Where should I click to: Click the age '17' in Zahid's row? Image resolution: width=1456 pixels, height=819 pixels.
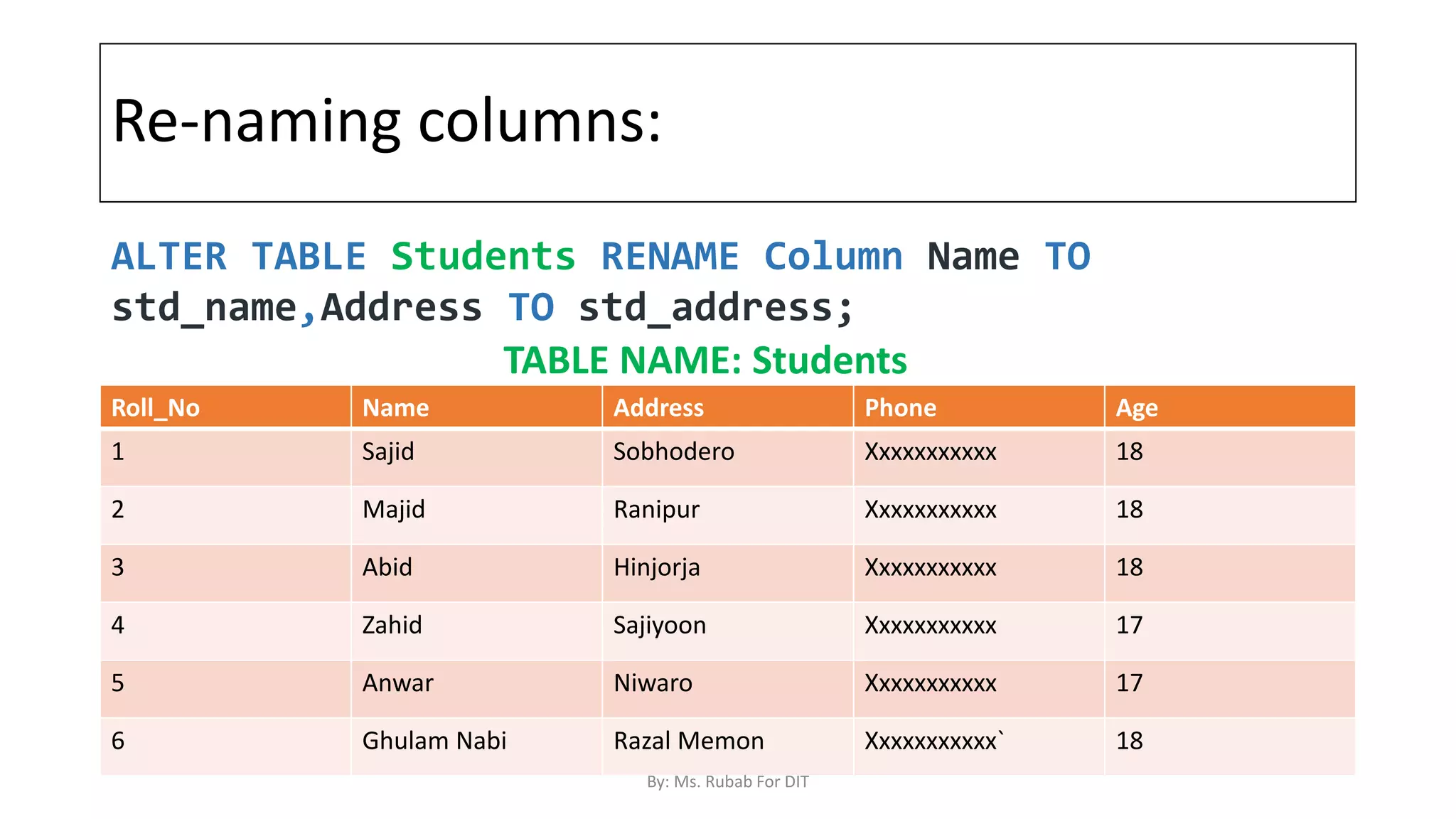click(1129, 625)
